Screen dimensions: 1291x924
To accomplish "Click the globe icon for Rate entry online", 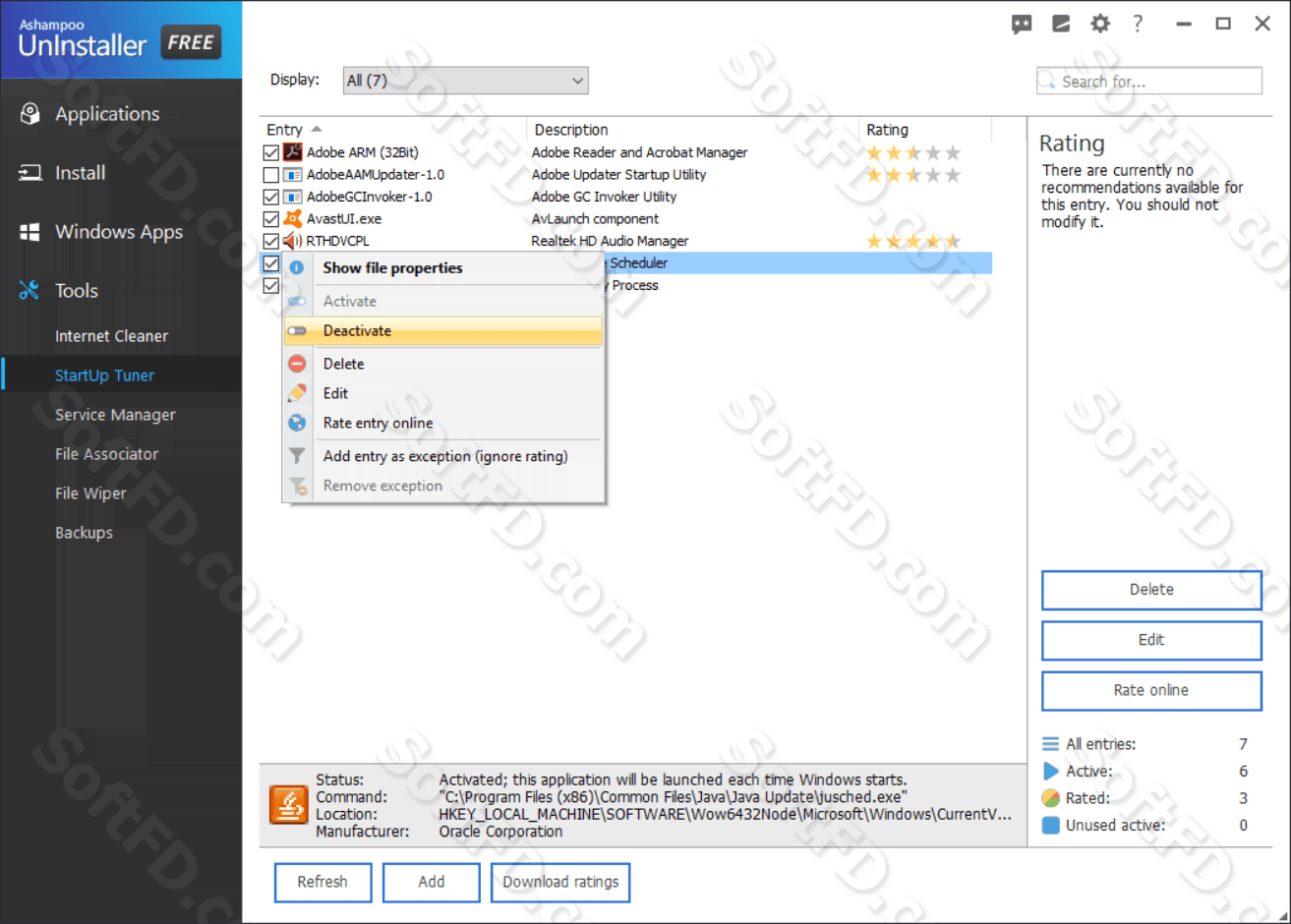I will click(x=297, y=423).
